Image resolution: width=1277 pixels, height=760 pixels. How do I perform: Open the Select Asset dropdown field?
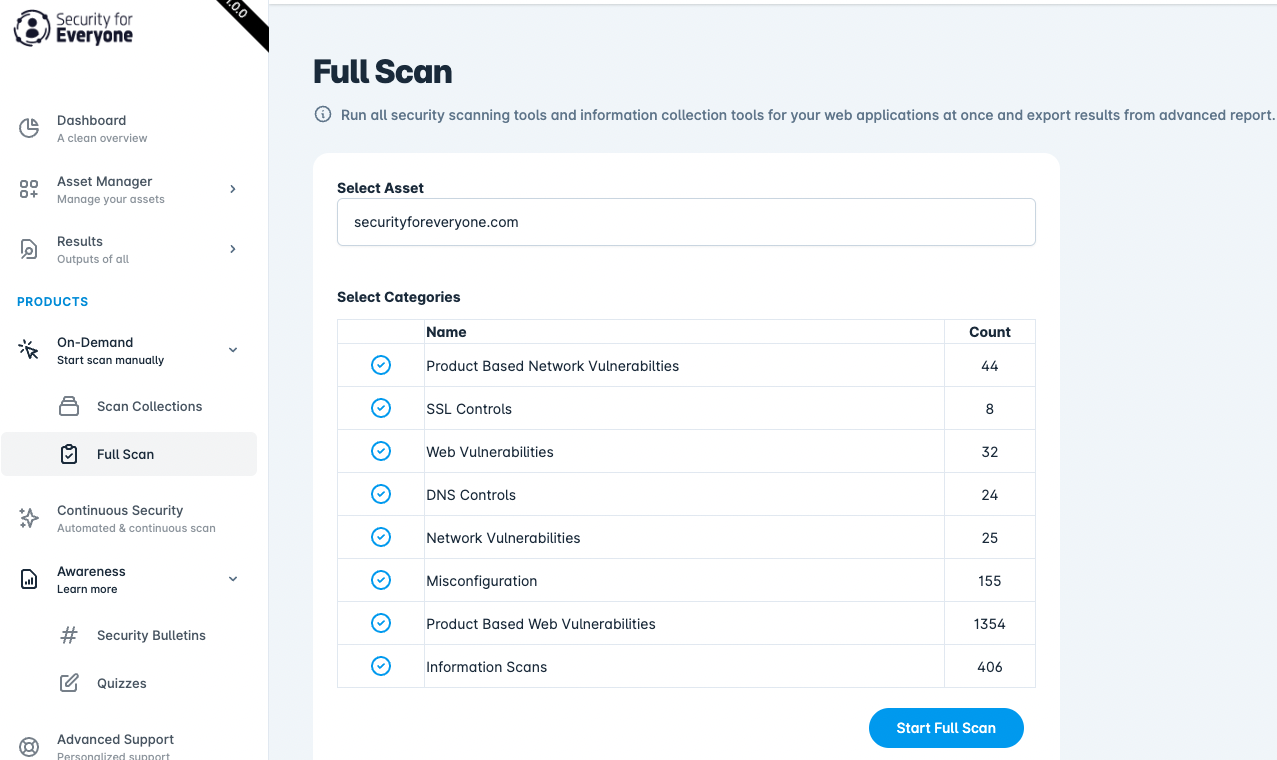(x=686, y=222)
